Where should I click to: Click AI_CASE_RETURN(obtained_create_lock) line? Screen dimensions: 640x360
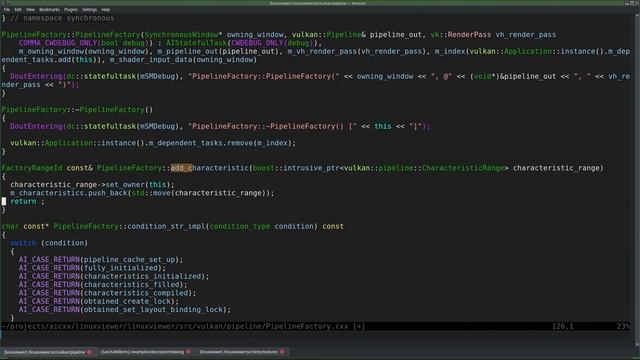click(x=99, y=301)
